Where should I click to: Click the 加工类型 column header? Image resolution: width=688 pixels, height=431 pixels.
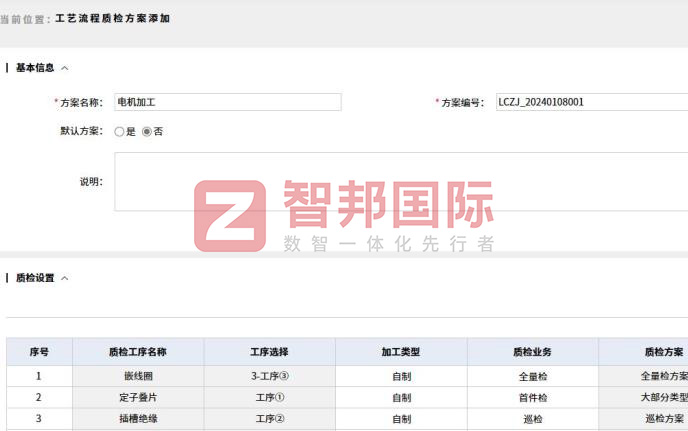tap(401, 352)
